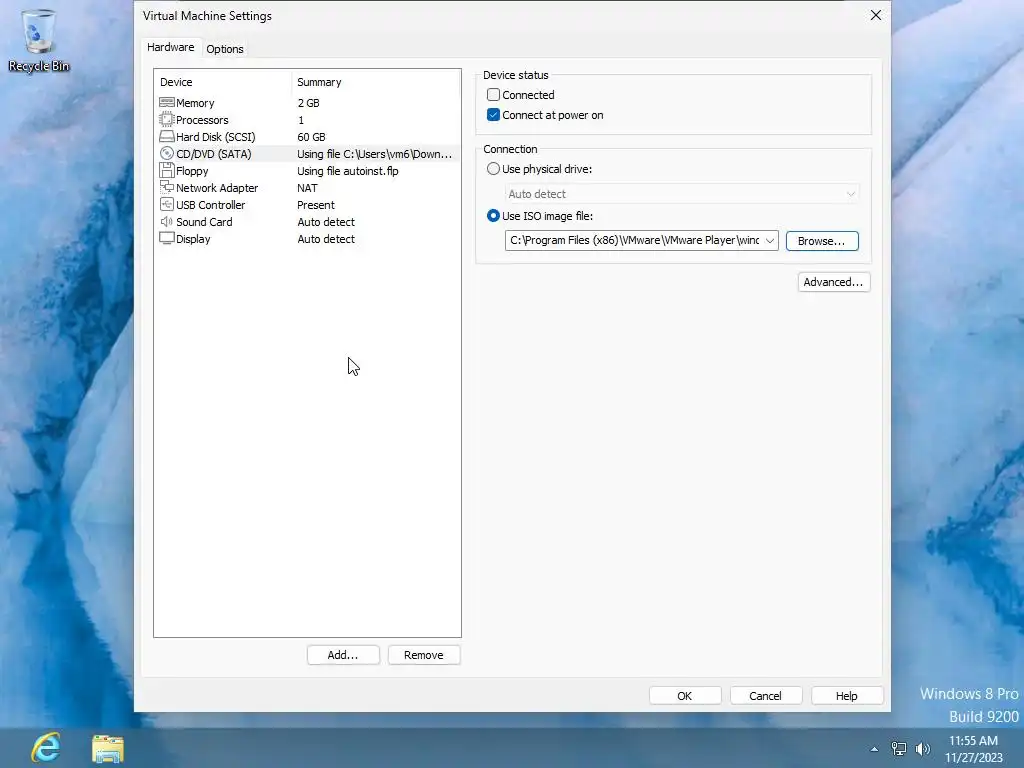Click Processors '1' summary value
The height and width of the screenshot is (768, 1024).
coord(301,120)
